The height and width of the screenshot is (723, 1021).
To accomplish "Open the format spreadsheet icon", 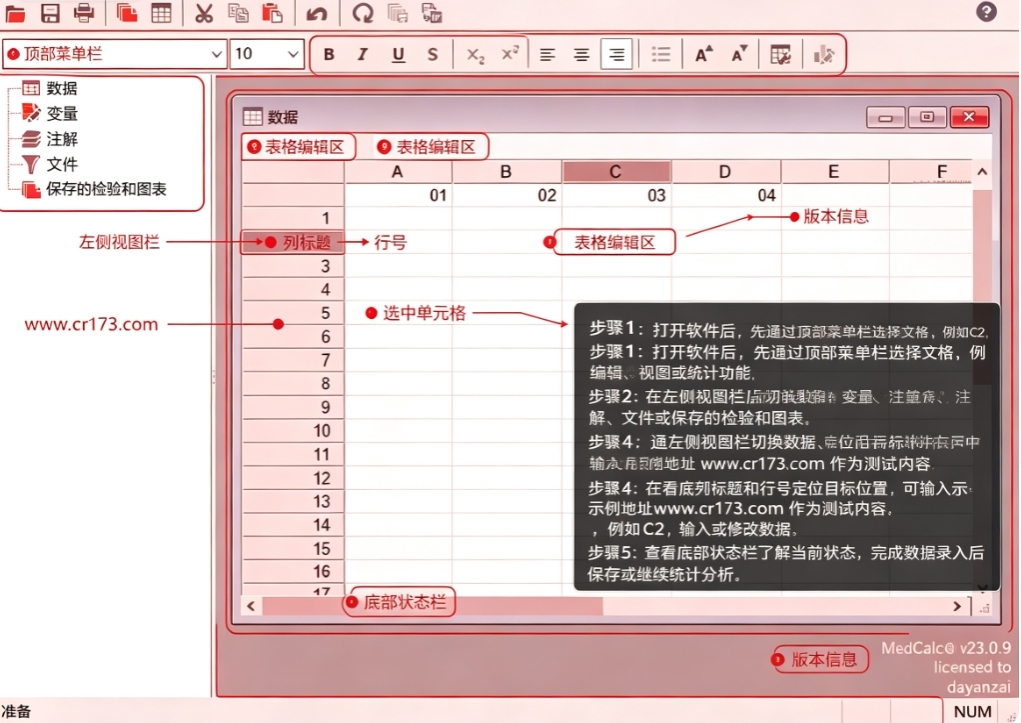I will tap(780, 55).
